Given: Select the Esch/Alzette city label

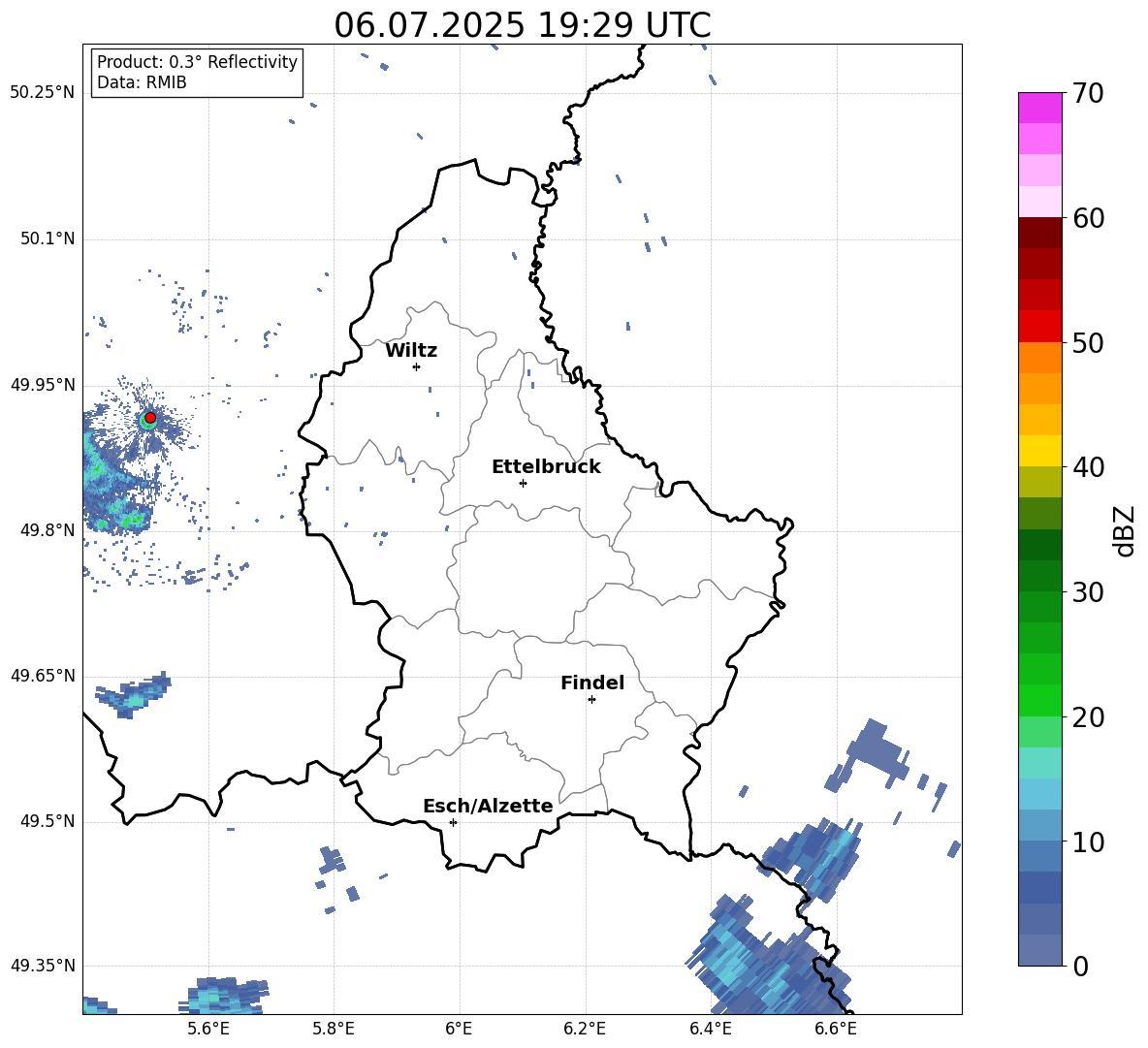Looking at the screenshot, I should click(x=488, y=806).
